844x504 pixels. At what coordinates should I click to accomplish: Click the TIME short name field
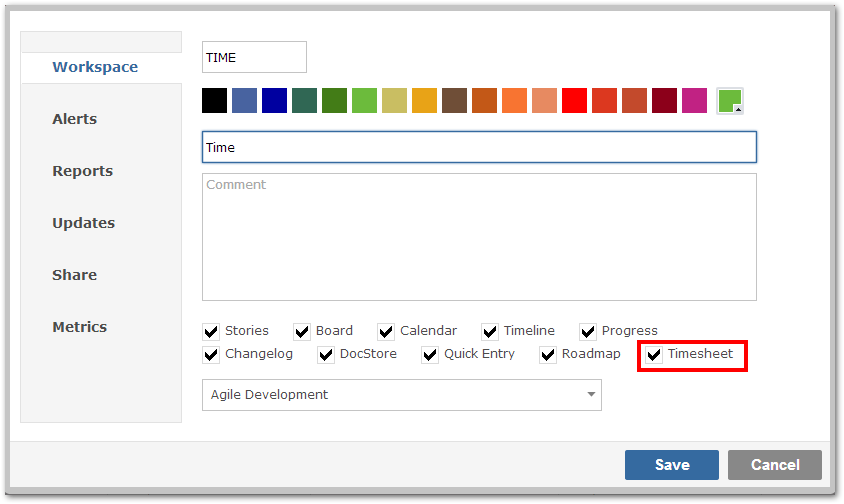pos(254,57)
